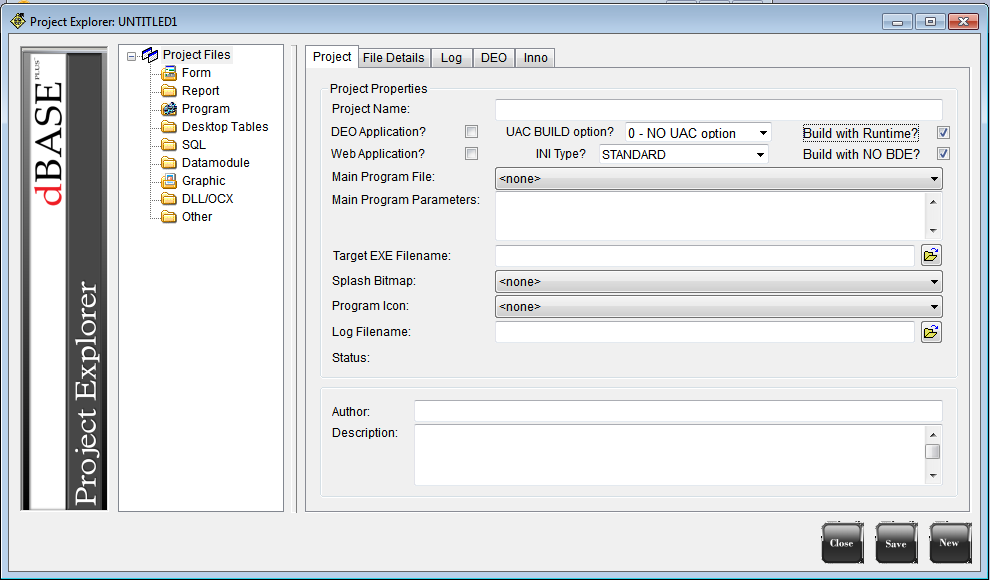Viewport: 990px width, 580px height.
Task: Select the SQL tree item label
Action: tap(194, 145)
